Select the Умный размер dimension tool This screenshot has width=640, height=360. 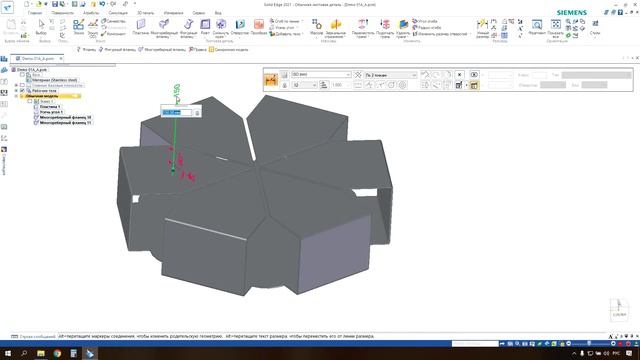[482, 28]
